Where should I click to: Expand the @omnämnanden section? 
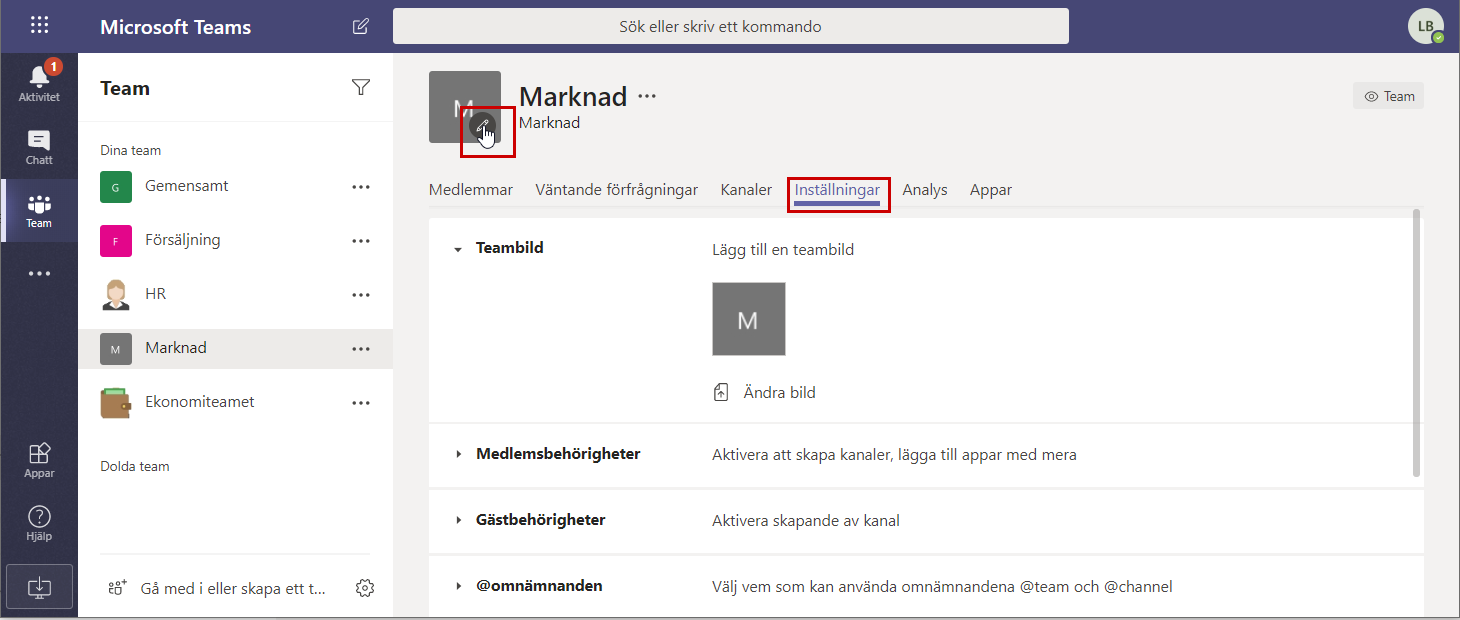point(458,586)
